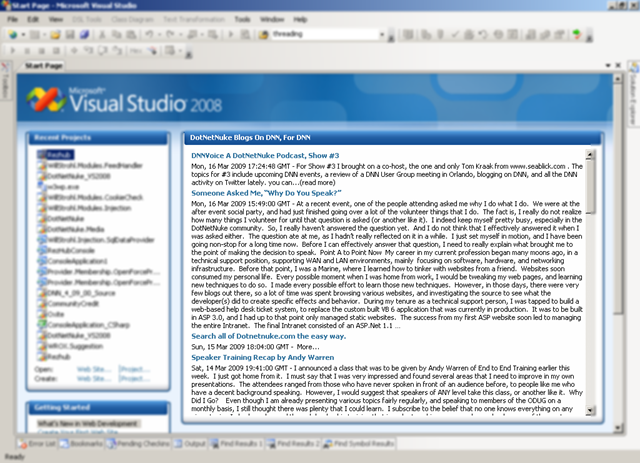Click the source control Undo Checkout icon

coord(483,35)
